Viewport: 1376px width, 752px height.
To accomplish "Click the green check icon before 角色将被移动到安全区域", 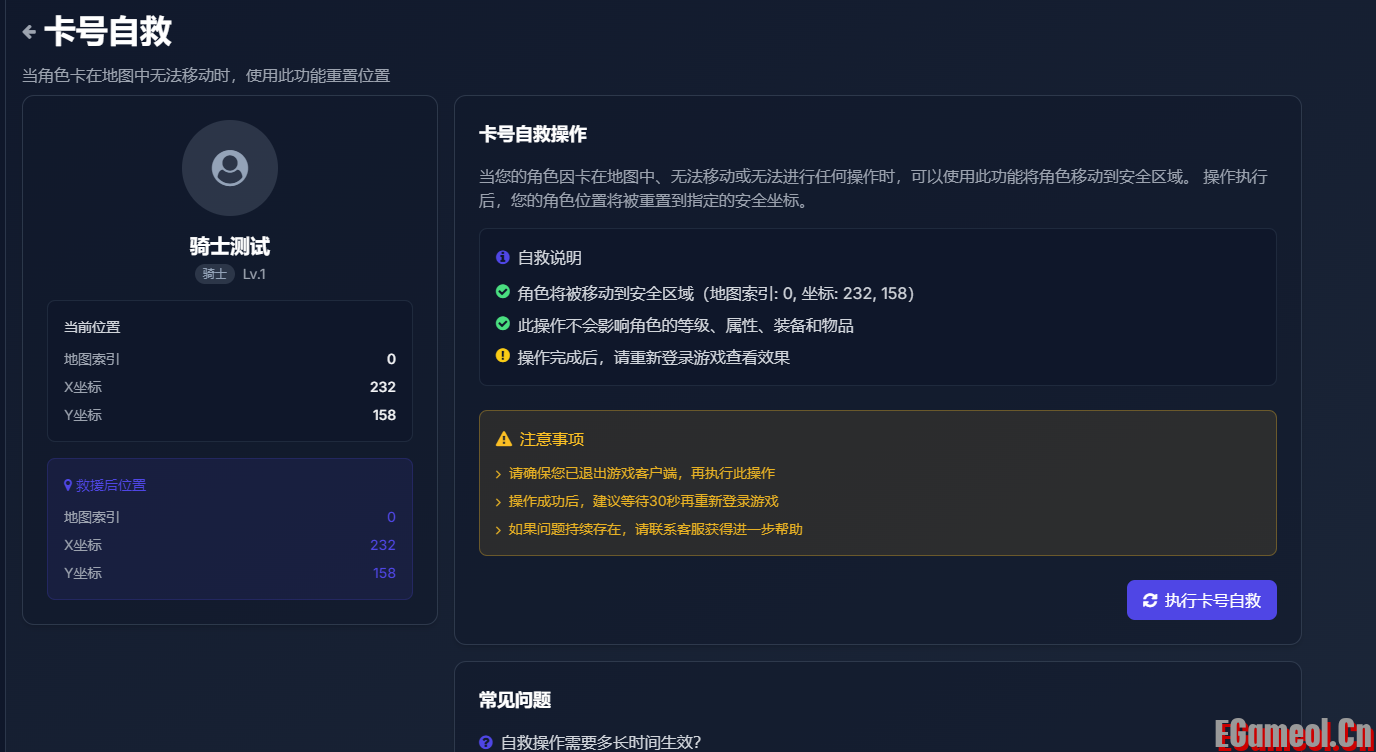I will click(x=502, y=293).
